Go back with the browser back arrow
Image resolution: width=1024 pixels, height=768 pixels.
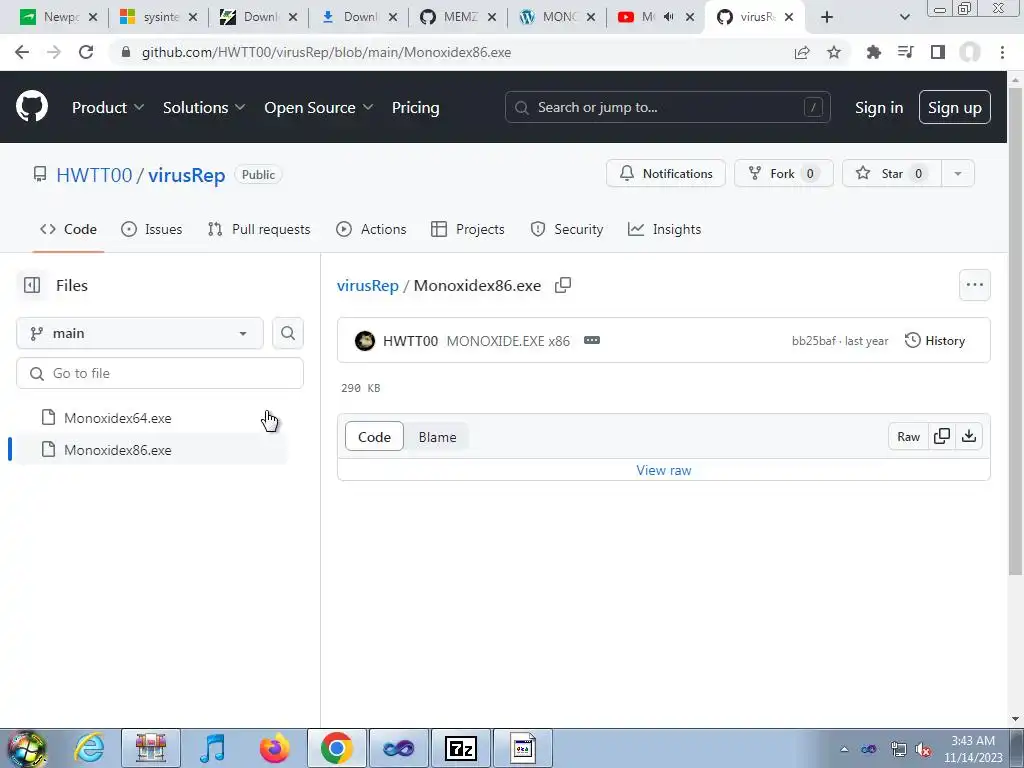(x=22, y=52)
